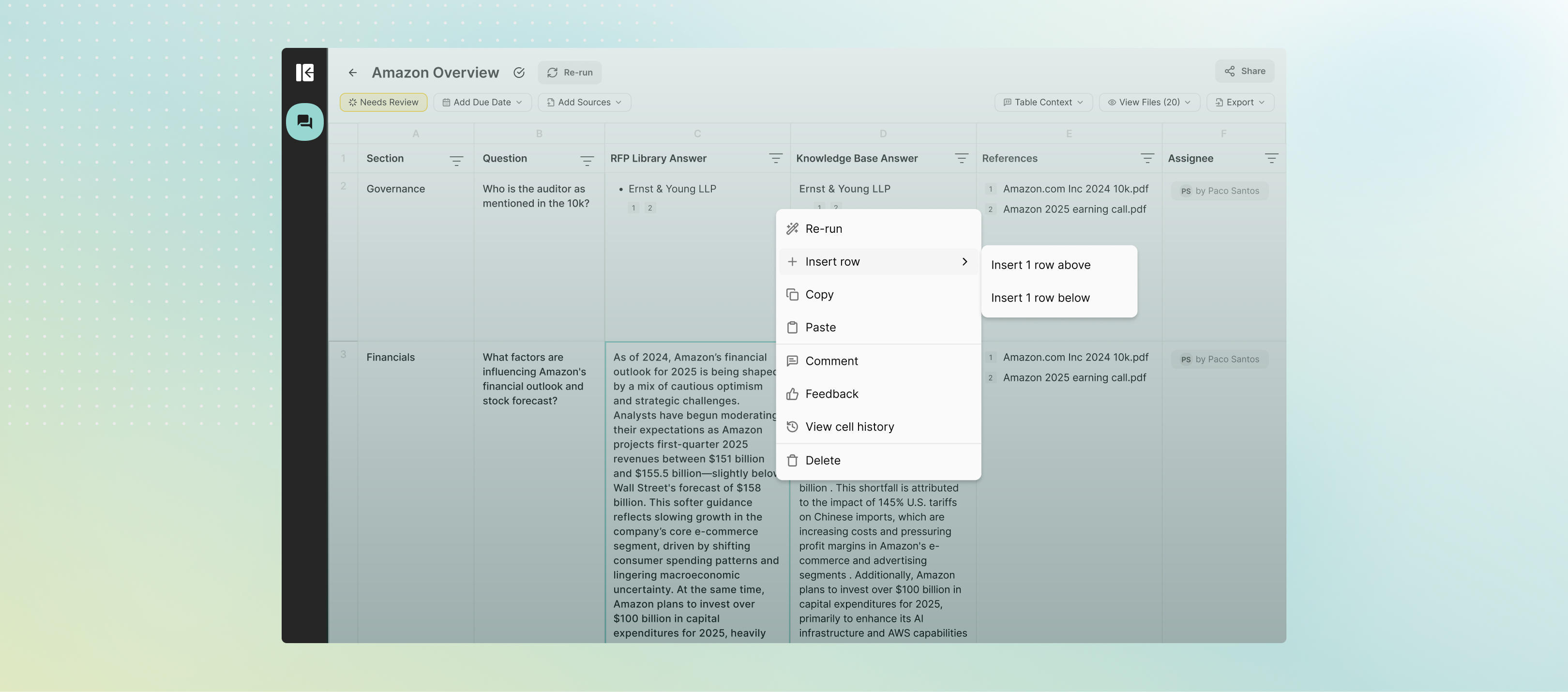1568x692 pixels.
Task: Click filter icon on Assignee column
Action: (1271, 158)
